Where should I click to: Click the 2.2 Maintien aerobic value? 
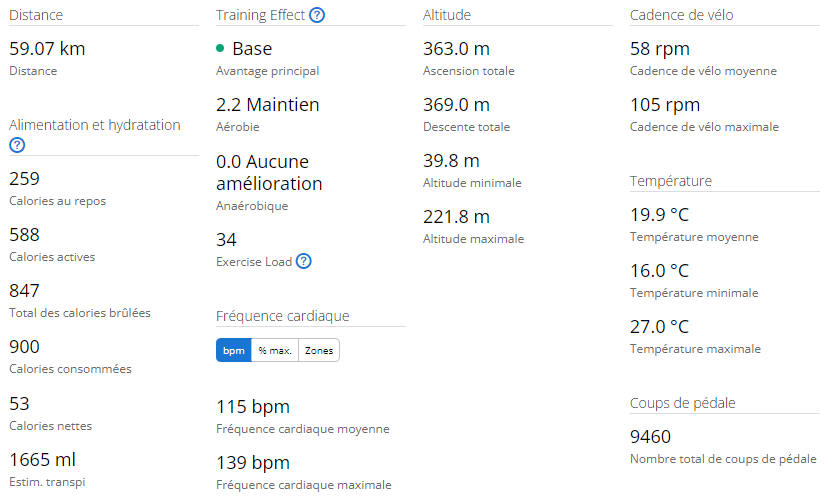pos(268,105)
